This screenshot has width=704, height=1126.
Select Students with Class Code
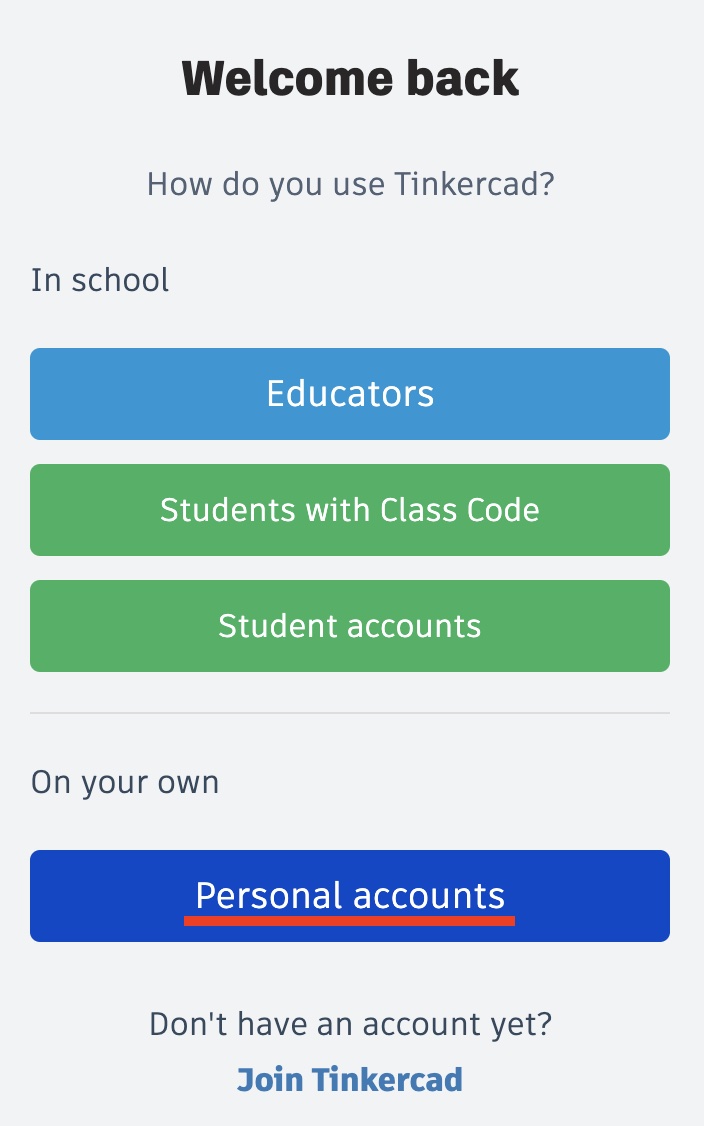pos(350,510)
